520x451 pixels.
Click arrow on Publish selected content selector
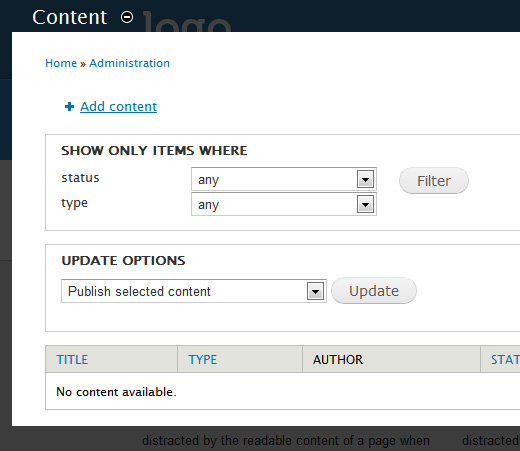[x=315, y=291]
